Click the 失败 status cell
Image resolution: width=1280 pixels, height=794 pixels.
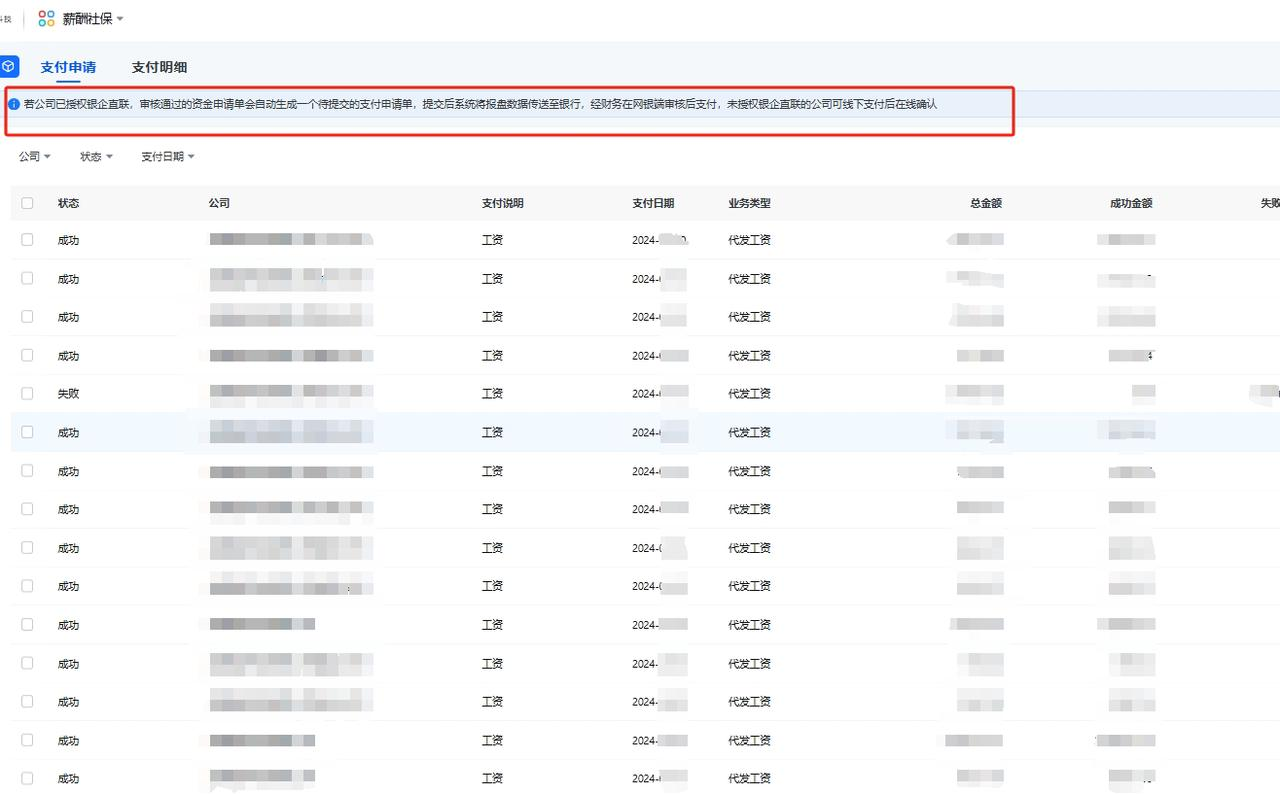(68, 394)
